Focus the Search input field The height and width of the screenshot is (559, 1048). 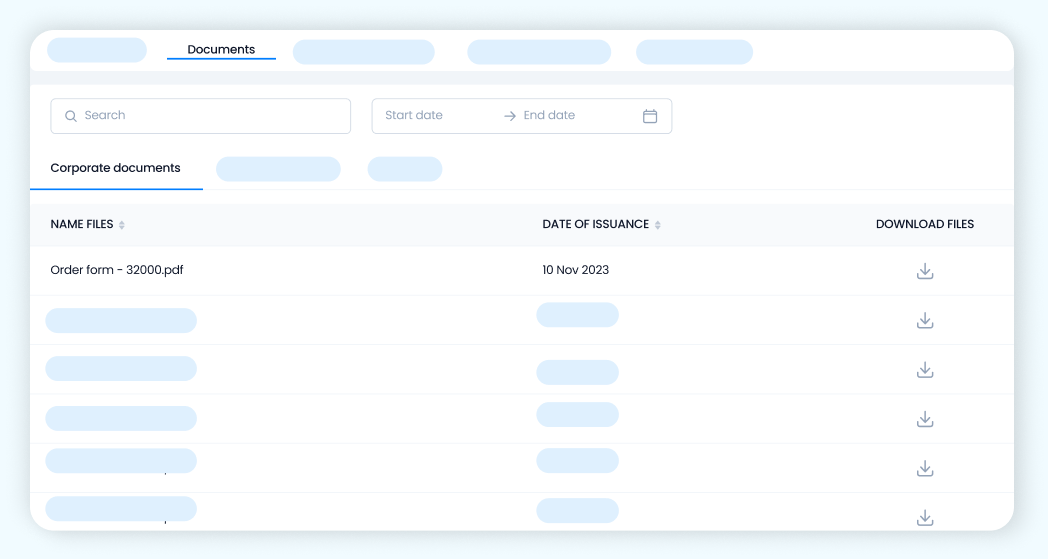[x=210, y=116]
